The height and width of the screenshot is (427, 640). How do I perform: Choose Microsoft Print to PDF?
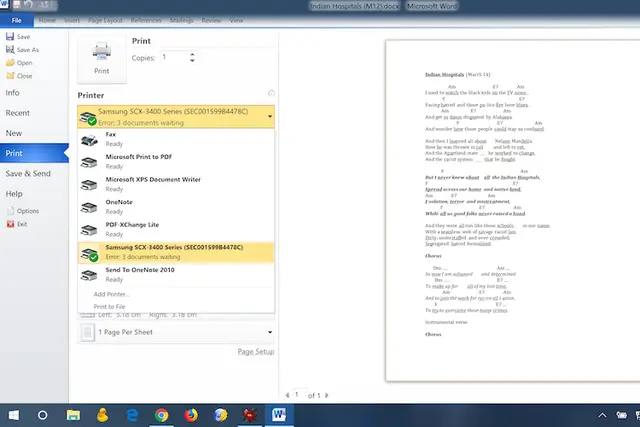tap(176, 162)
